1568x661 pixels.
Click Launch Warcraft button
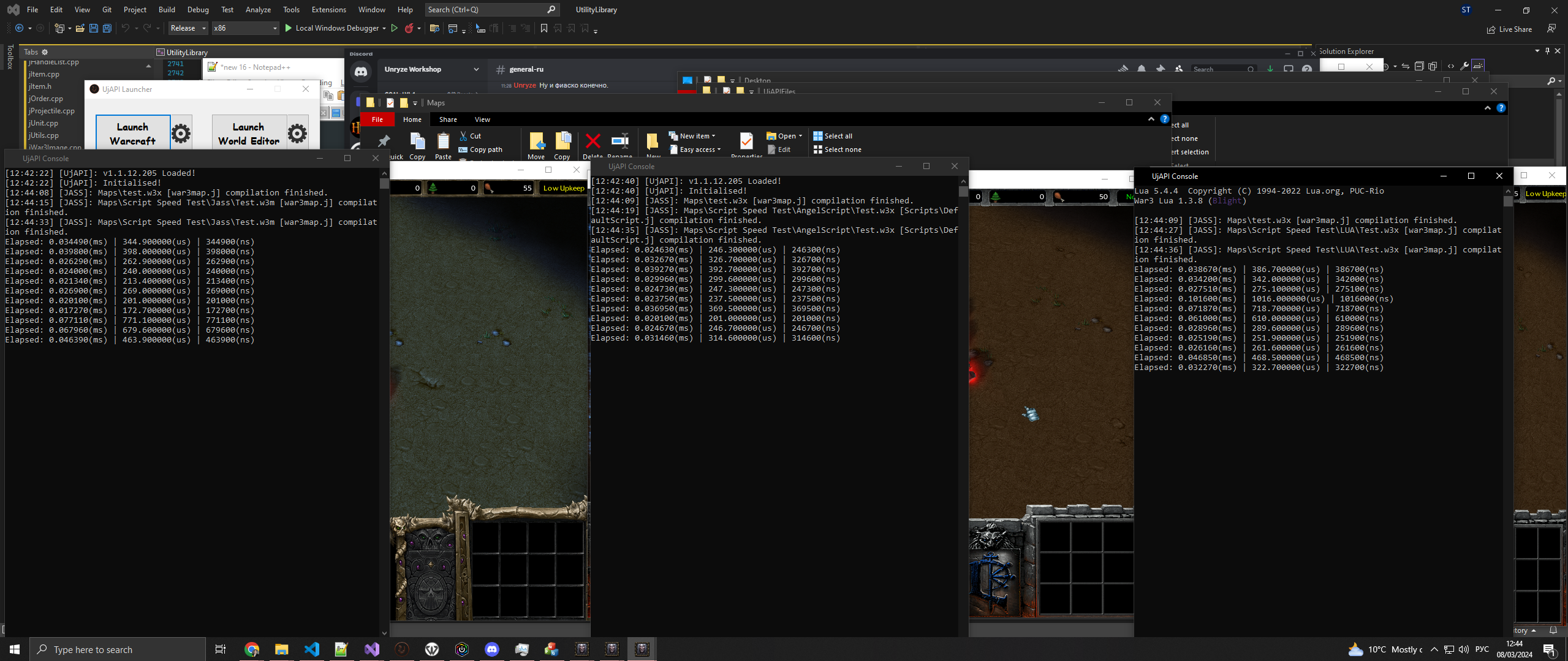(133, 133)
